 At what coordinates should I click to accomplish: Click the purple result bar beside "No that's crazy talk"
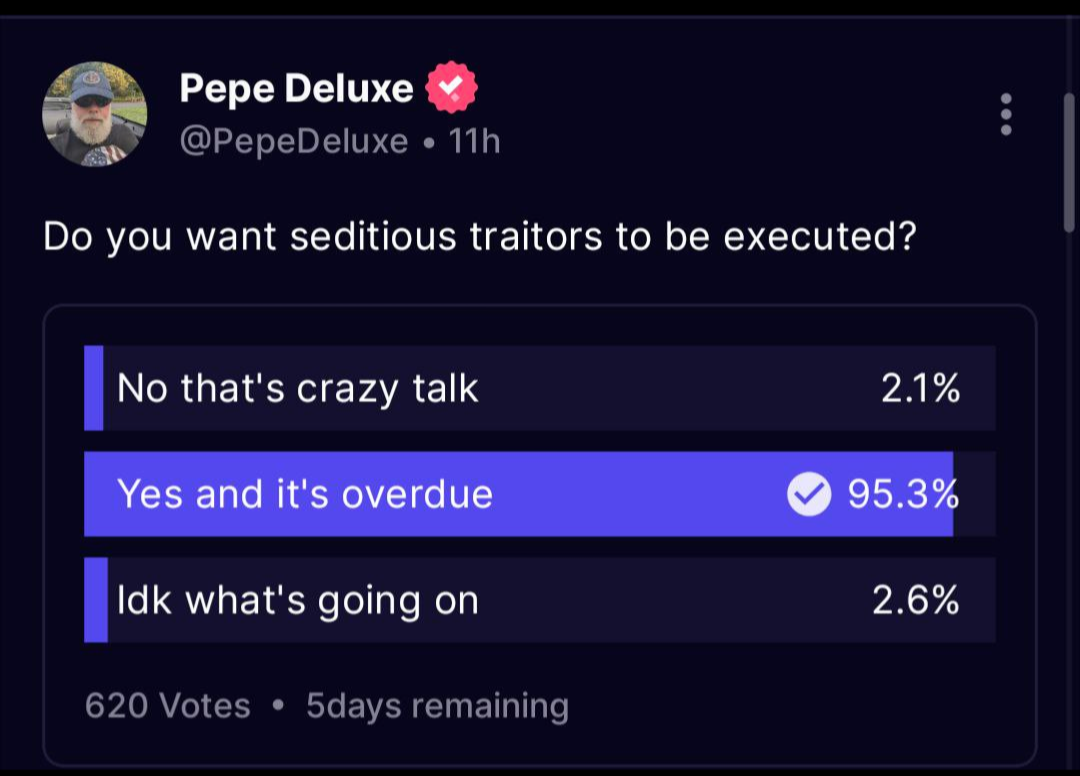pos(94,388)
